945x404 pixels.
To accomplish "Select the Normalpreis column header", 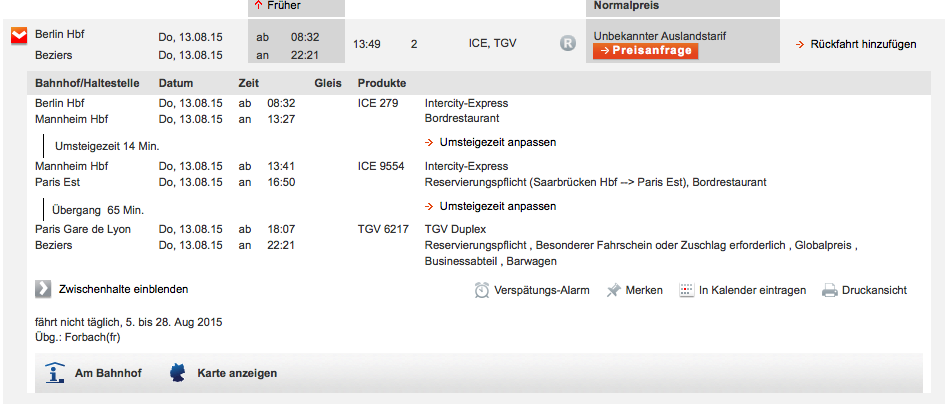I will pyautogui.click(x=627, y=6).
